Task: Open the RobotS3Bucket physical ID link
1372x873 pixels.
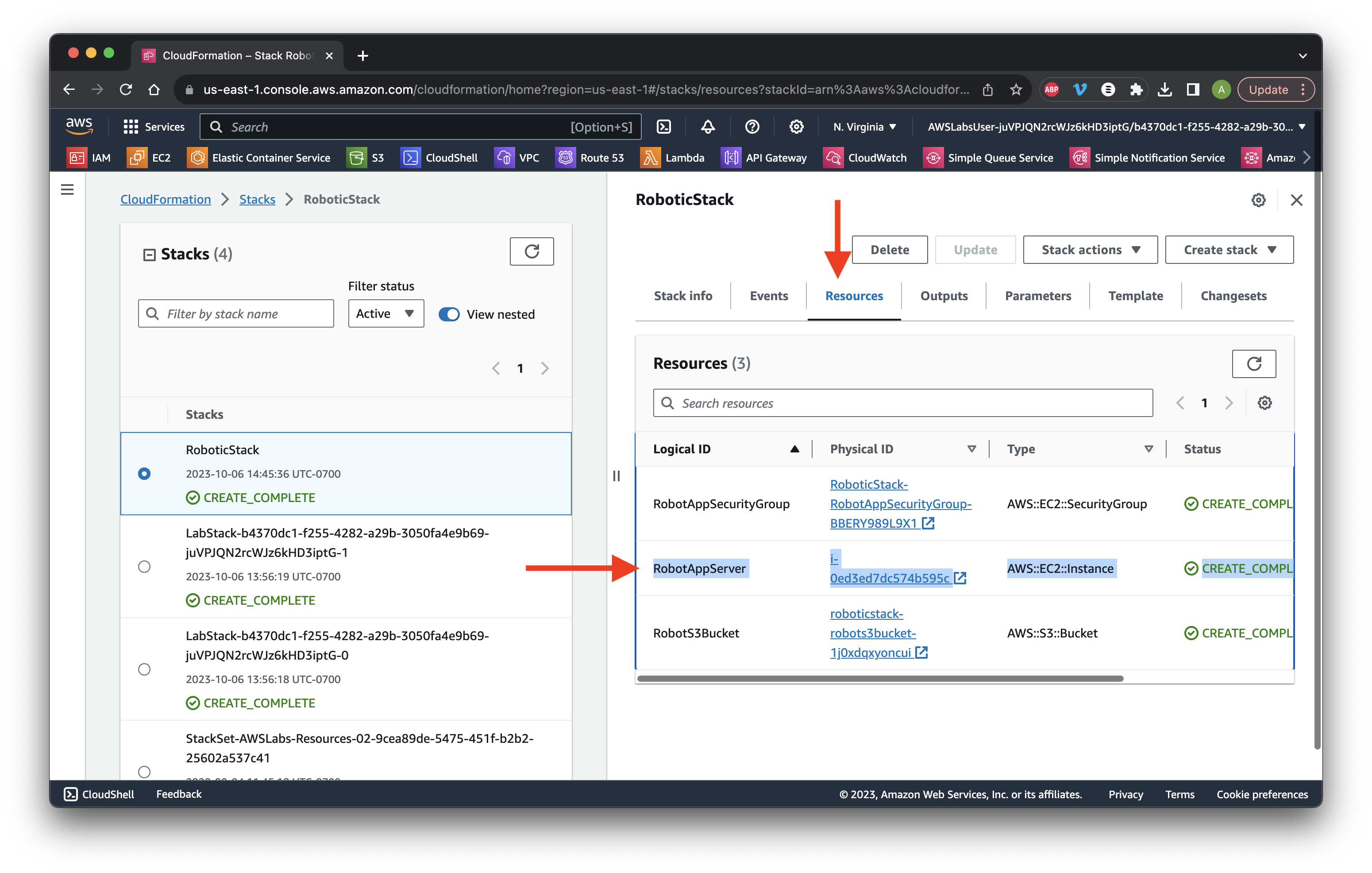Action: click(879, 633)
